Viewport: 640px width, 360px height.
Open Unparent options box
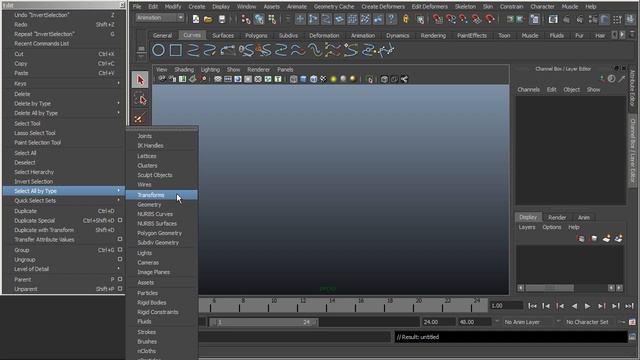tap(120, 289)
